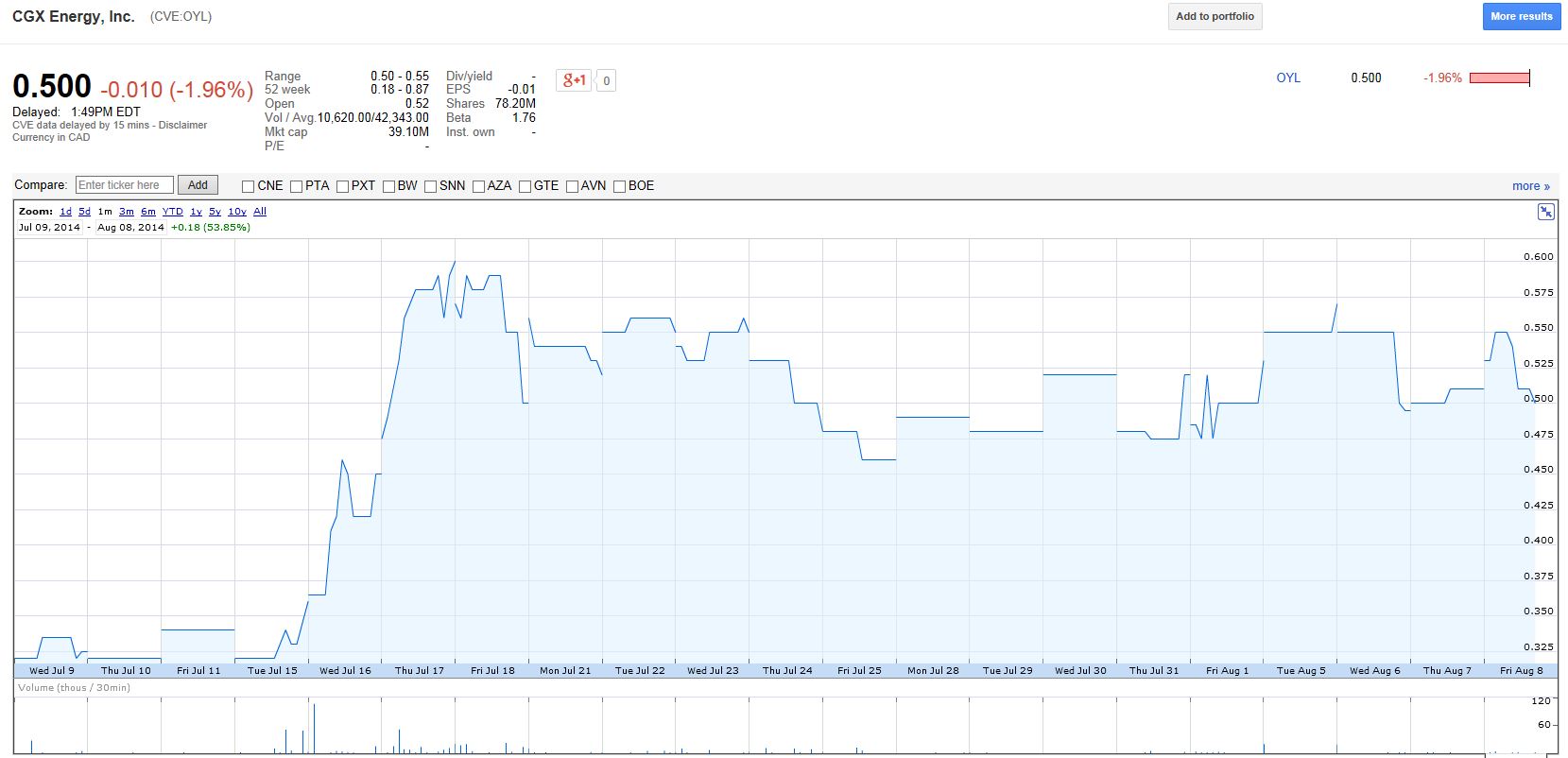Switch chart zoom to 3m
The width and height of the screenshot is (1568, 758).
click(x=127, y=212)
